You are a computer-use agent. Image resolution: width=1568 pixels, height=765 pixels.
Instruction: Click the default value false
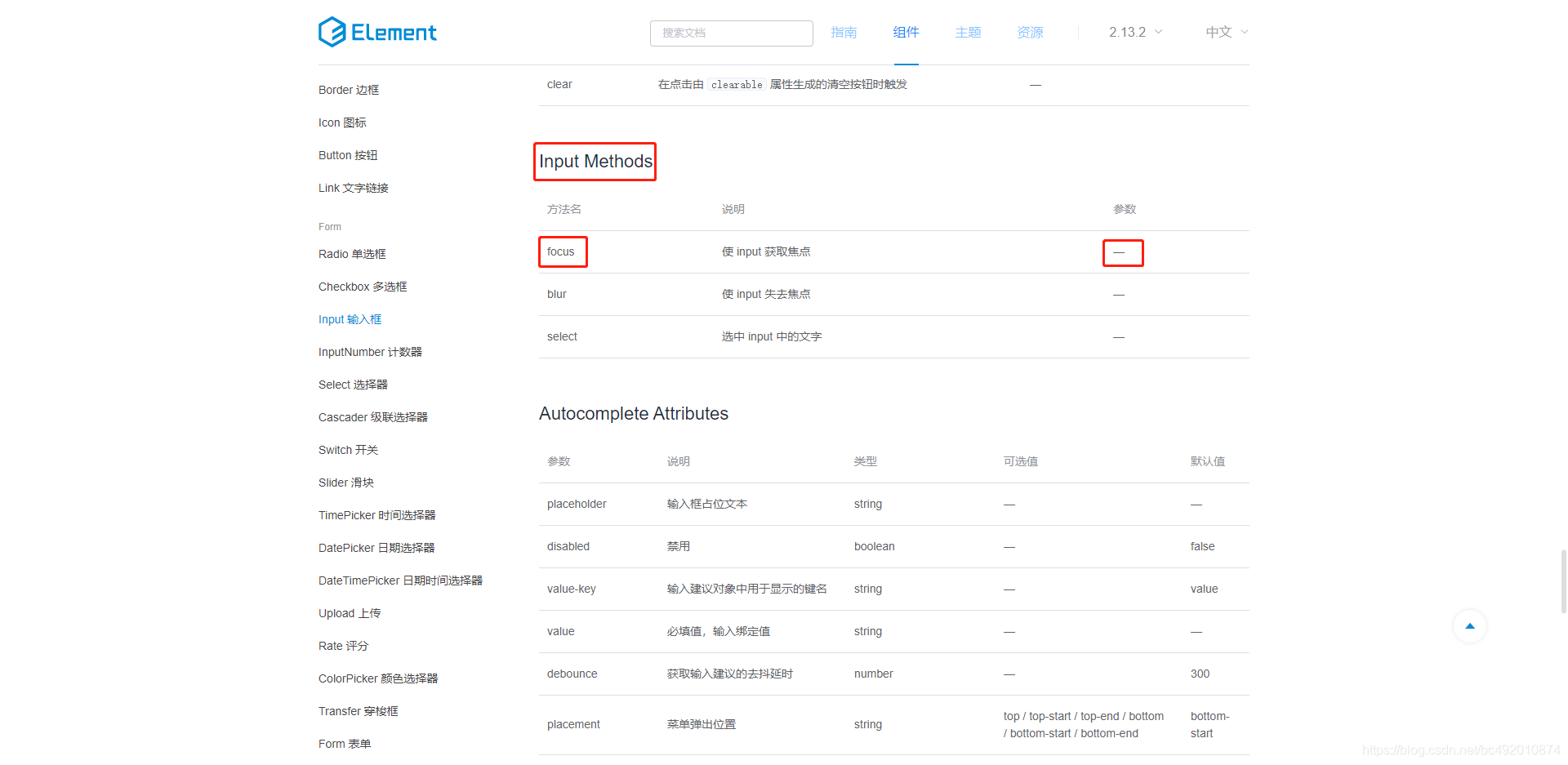click(1202, 546)
